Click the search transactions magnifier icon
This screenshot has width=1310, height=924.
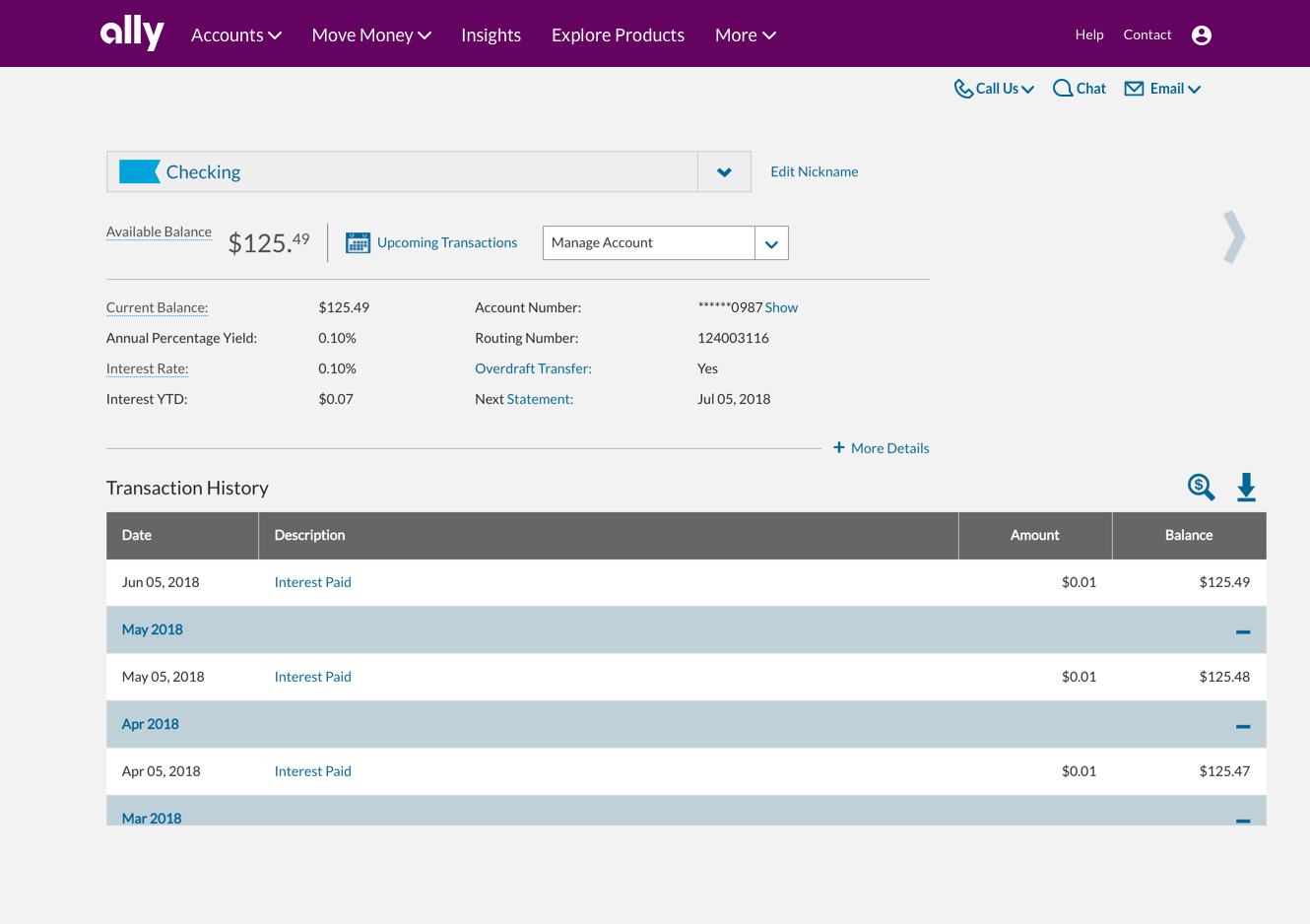[1201, 487]
